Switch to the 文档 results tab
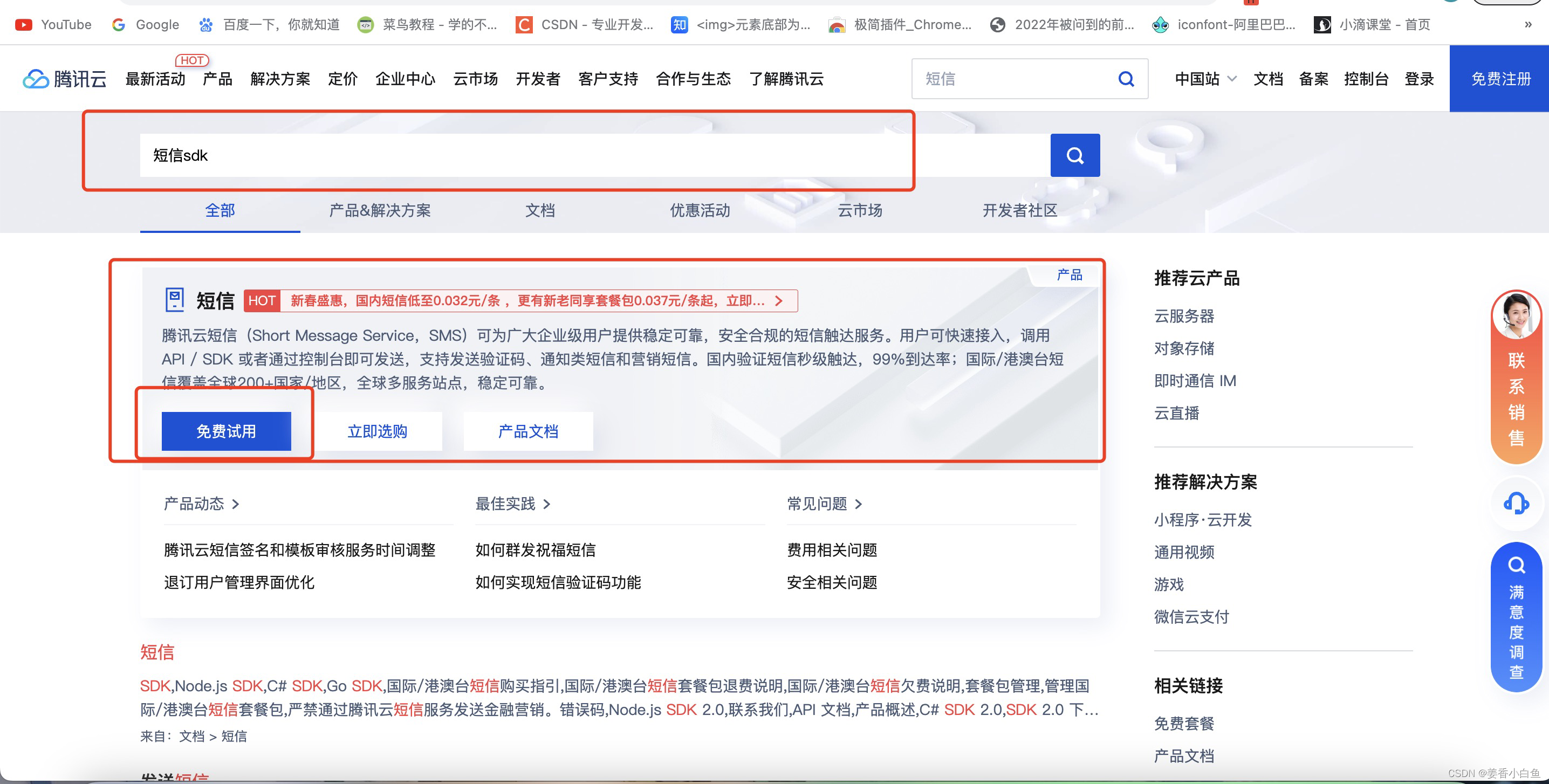1549x784 pixels. [x=540, y=210]
